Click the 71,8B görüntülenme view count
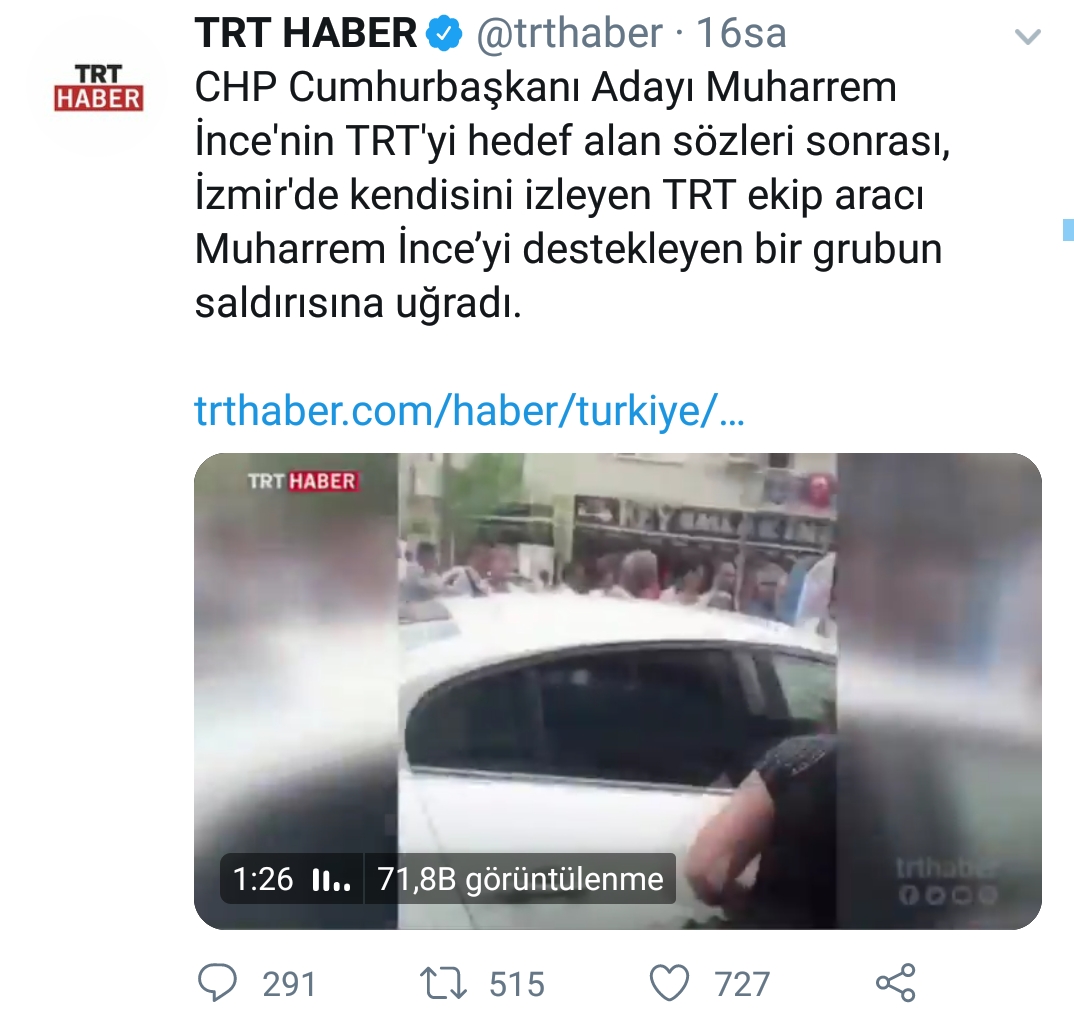Screen dimensions: 1074x1034 pos(521,879)
